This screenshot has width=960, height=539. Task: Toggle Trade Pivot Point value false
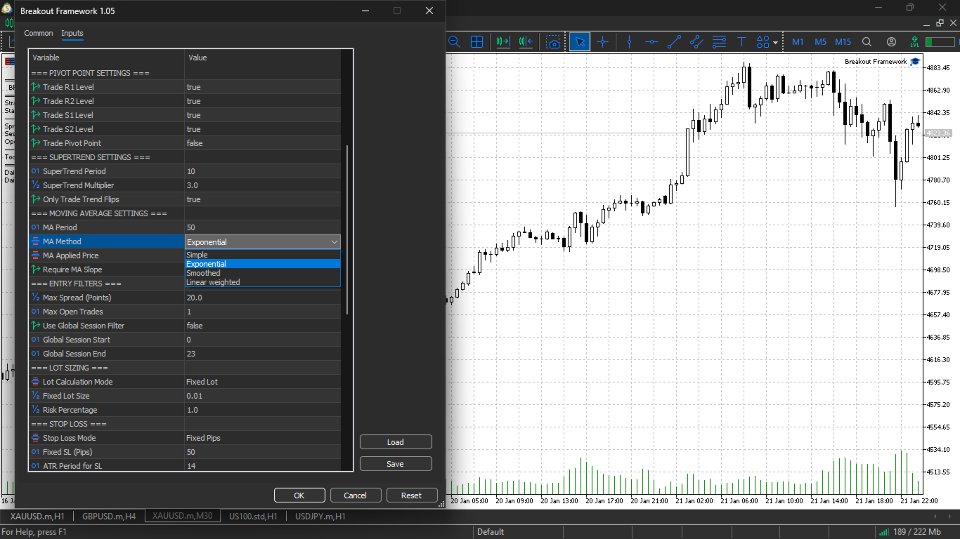click(x=262, y=143)
